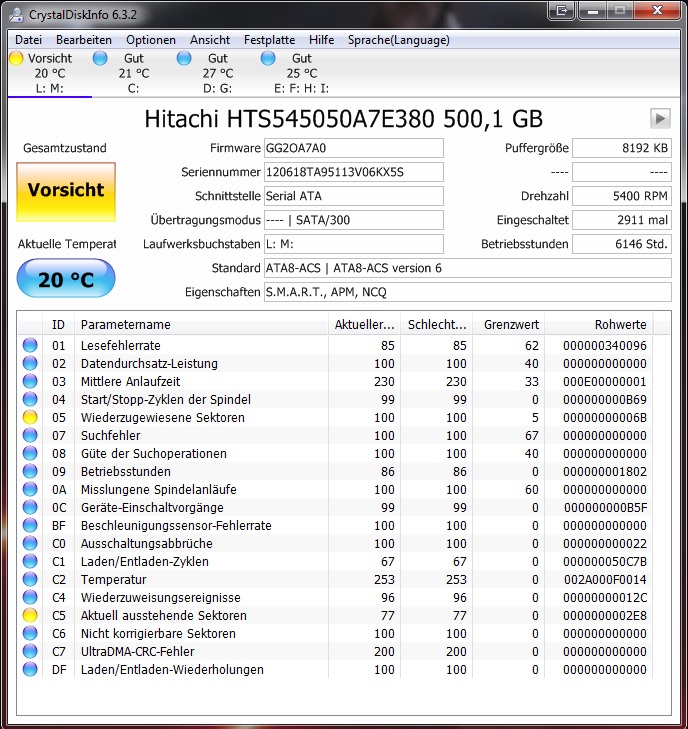Open the Bearbeiten menu
The image size is (688, 729).
[x=84, y=40]
